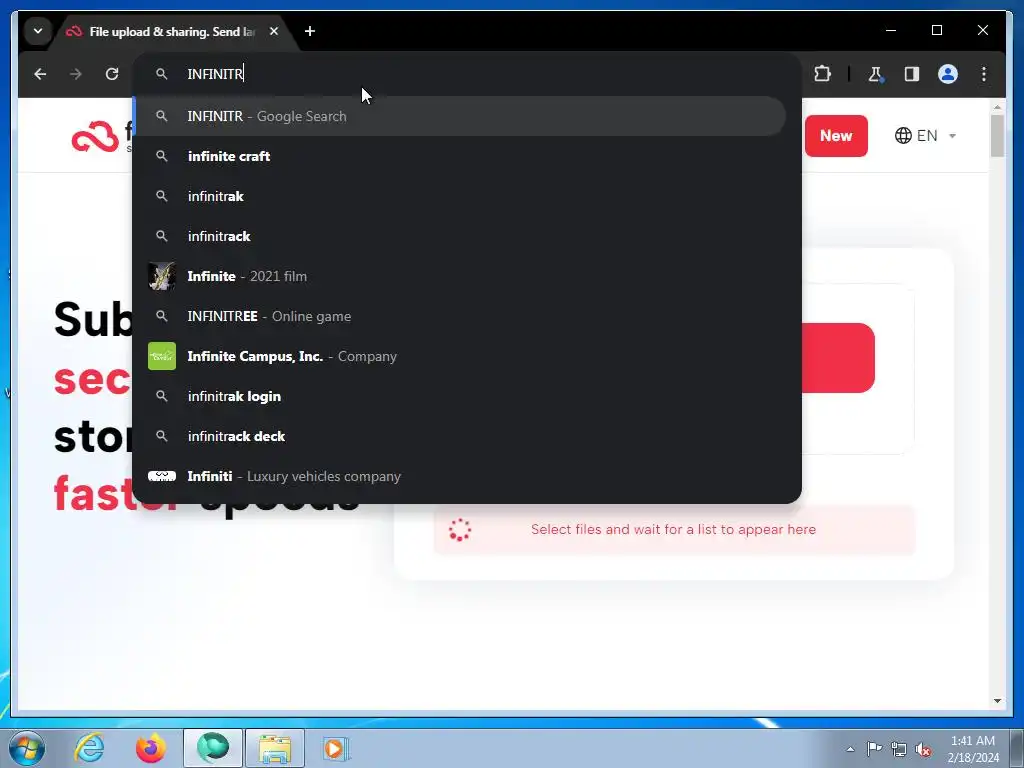The image size is (1024, 768).
Task: Reload the current page
Action: coord(112,74)
